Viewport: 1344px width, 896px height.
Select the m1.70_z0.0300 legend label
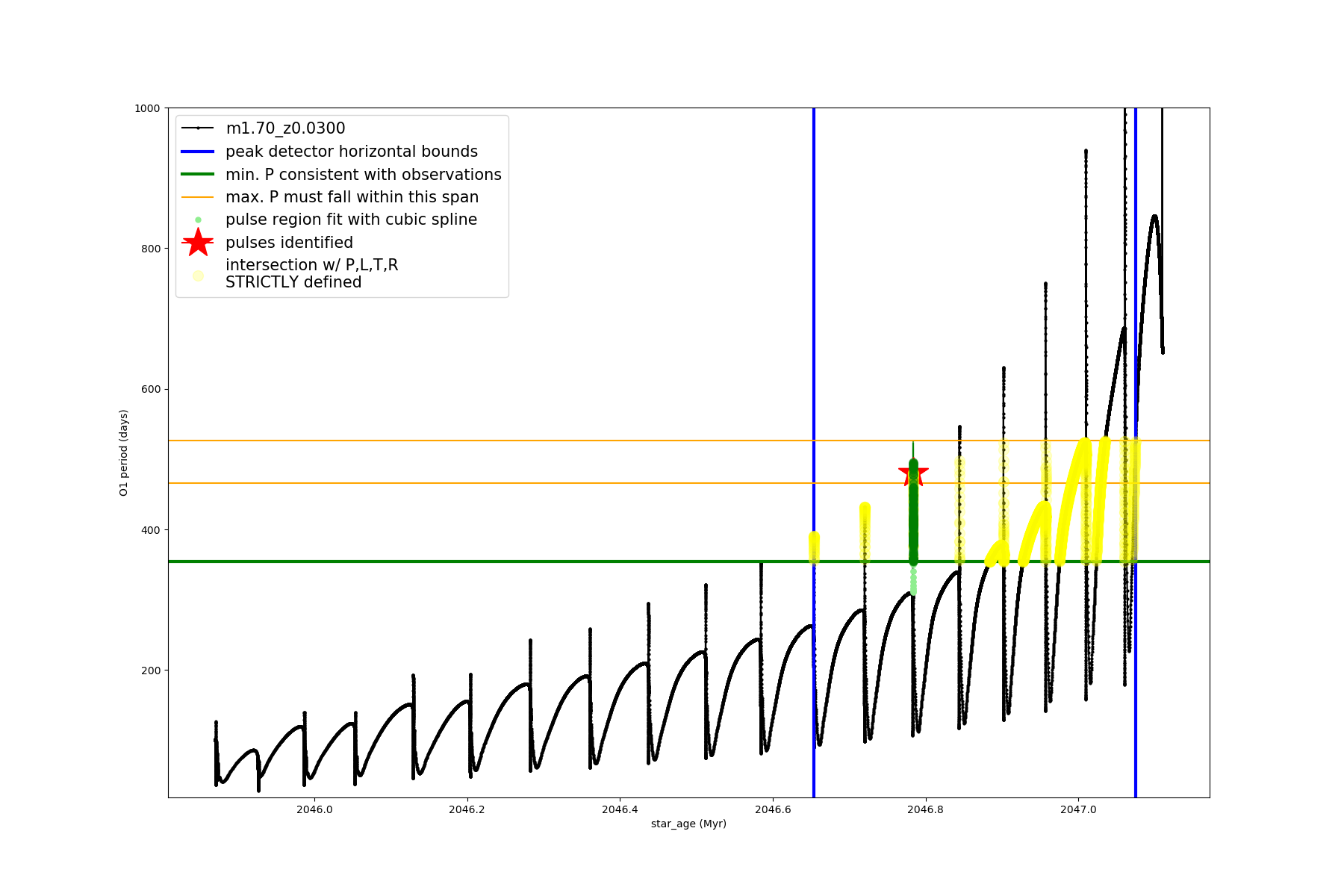285,128
